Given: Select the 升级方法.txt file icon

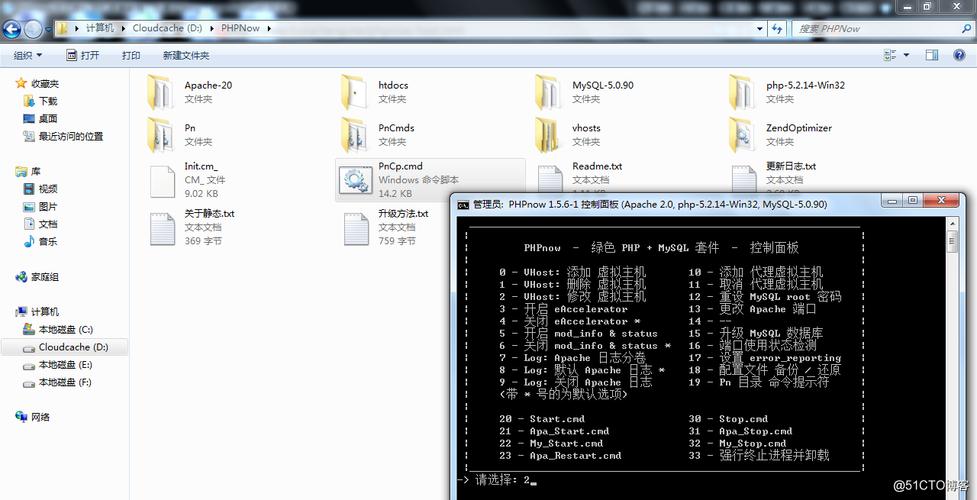Looking at the screenshot, I should (x=356, y=229).
